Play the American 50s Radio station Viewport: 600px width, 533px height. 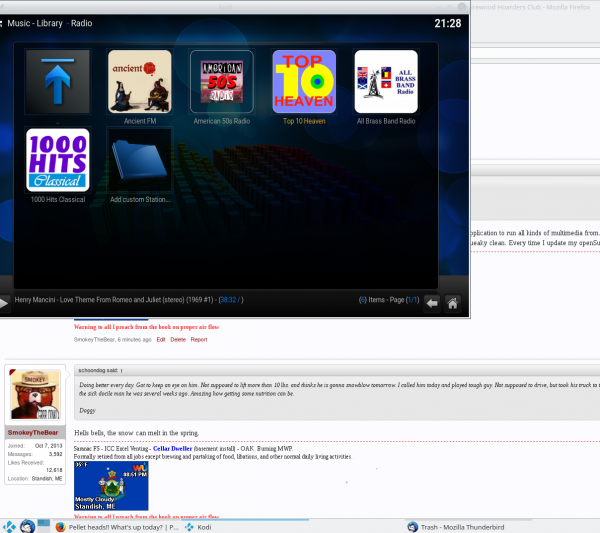click(x=221, y=81)
